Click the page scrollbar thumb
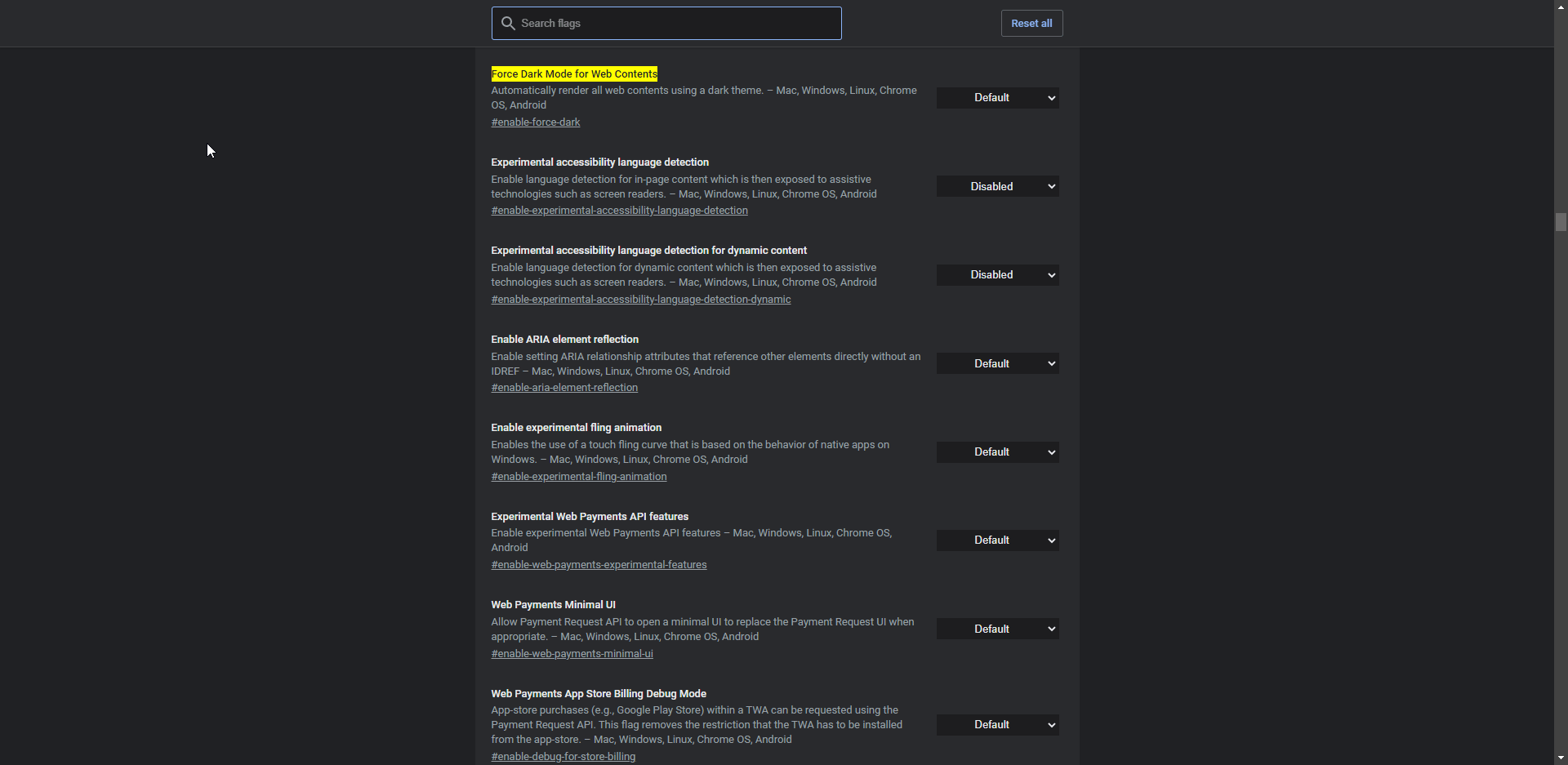Screen dimensions: 1568x765 [1561, 222]
